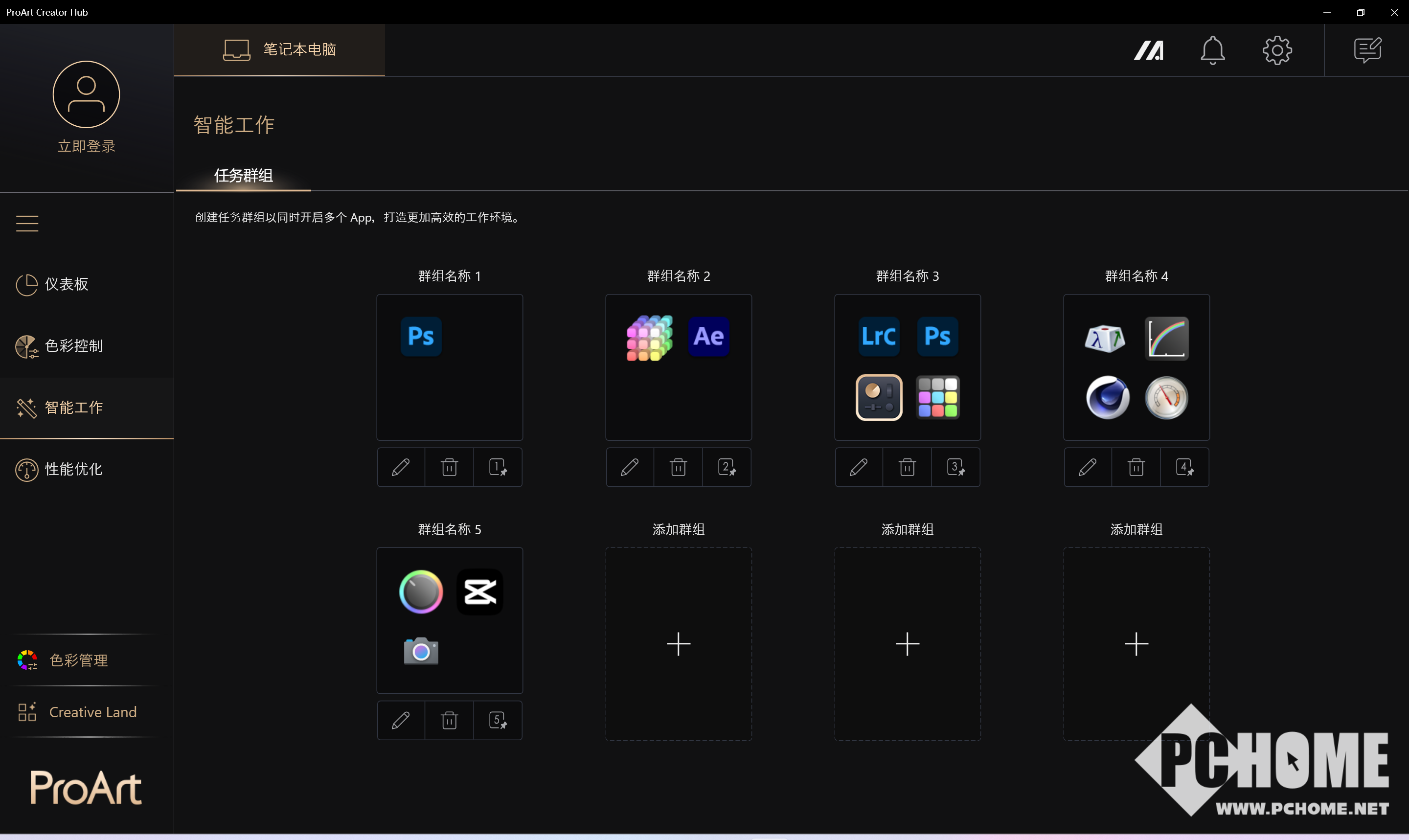This screenshot has height=840, width=1409.
Task: Add a group in the last empty slot
Action: [x=1136, y=644]
